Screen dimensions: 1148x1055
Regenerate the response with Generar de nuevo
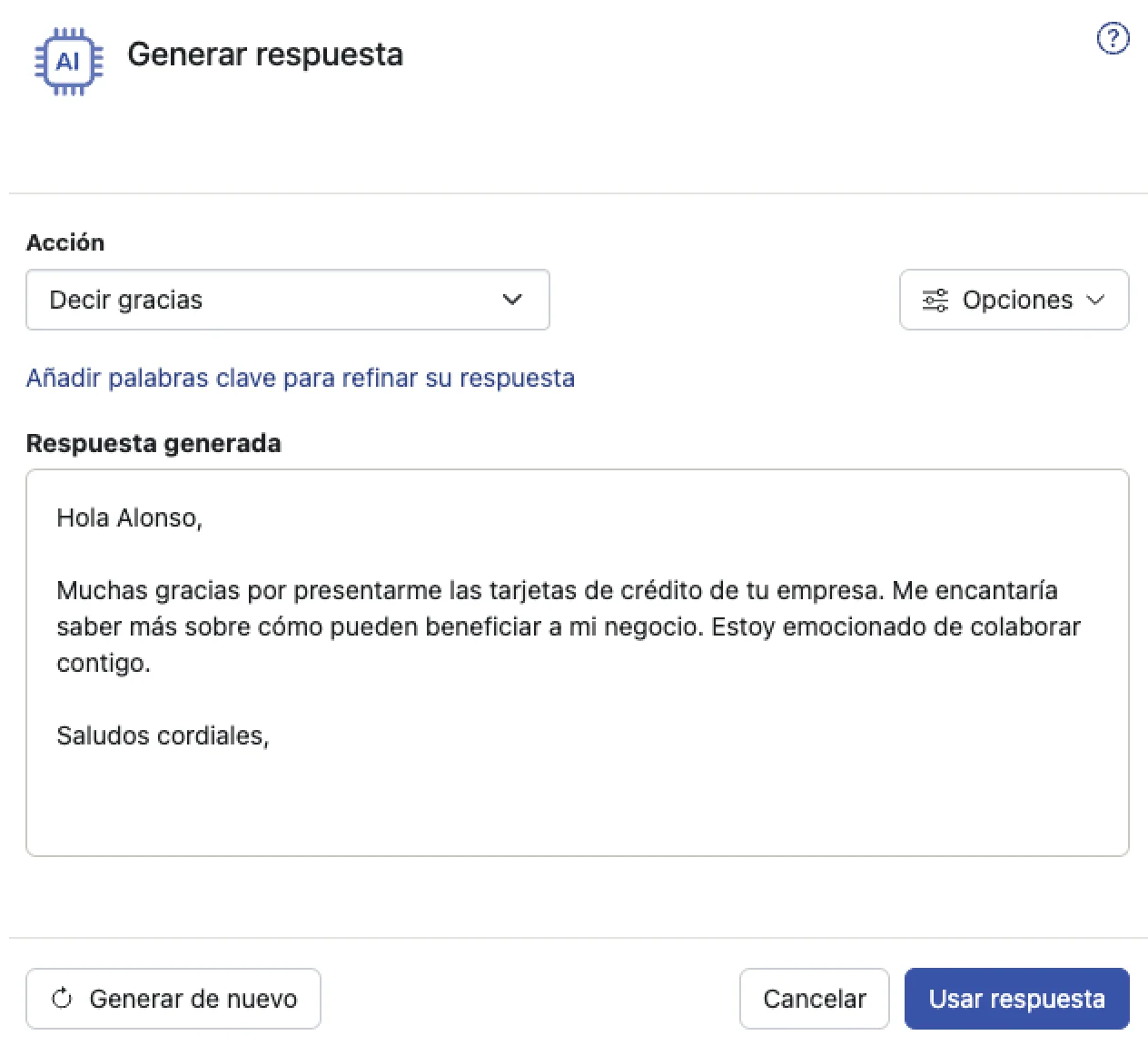coord(173,998)
